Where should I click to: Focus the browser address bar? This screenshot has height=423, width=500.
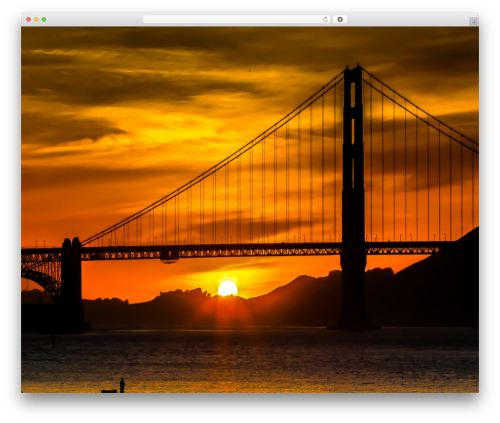tap(237, 20)
